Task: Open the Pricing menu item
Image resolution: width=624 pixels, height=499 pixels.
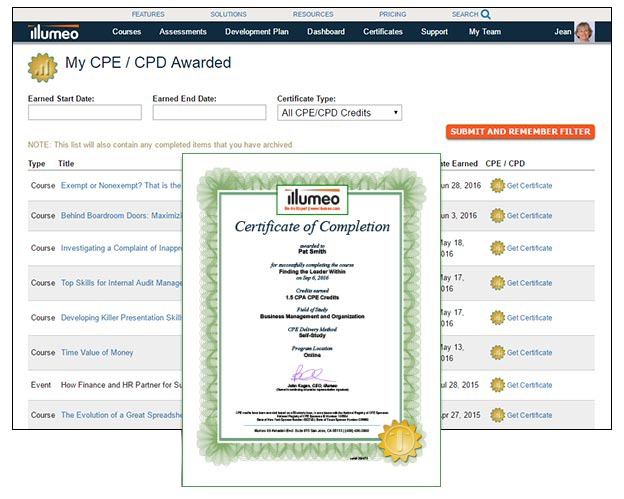Action: [x=392, y=14]
